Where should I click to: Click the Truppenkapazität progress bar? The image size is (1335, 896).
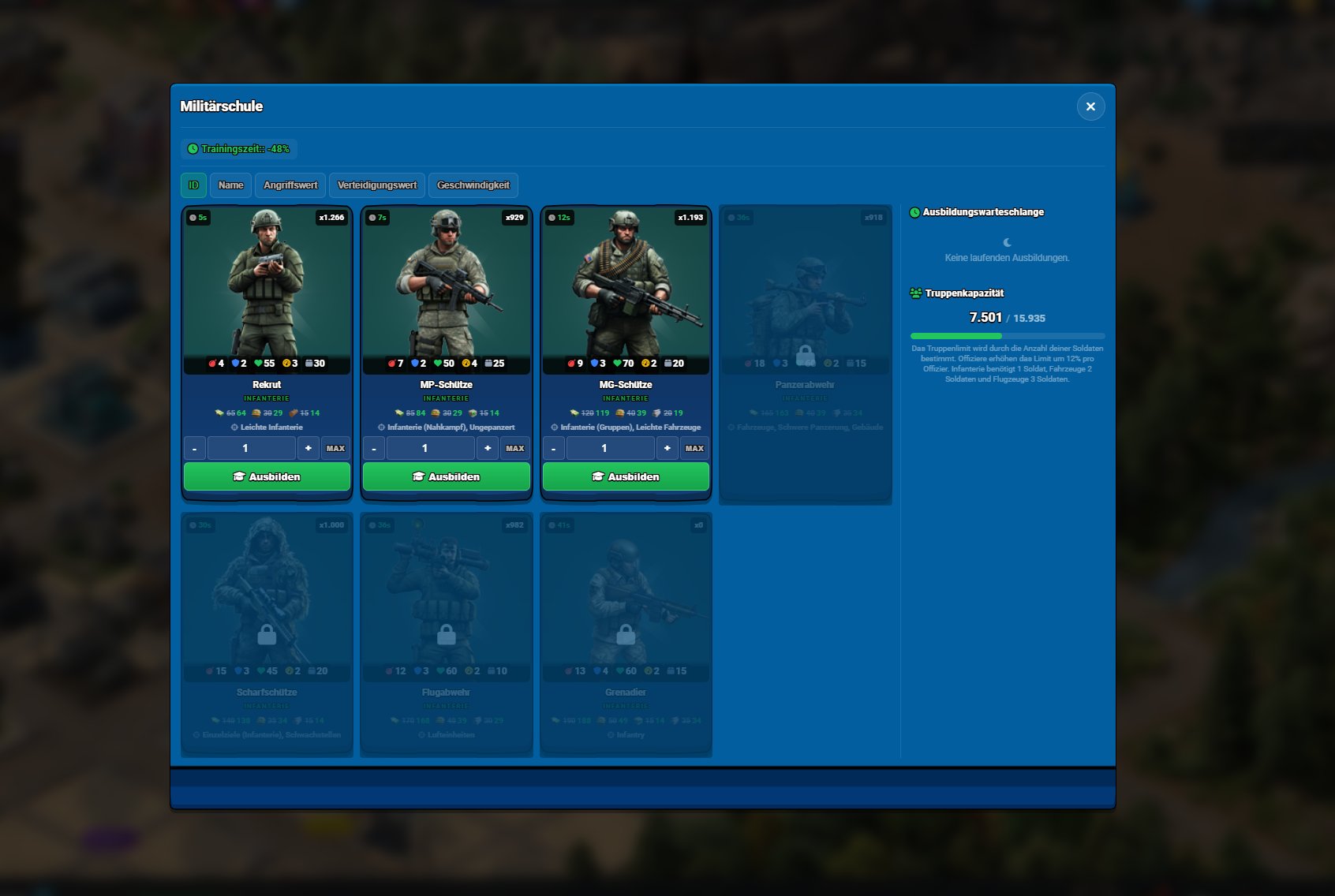pos(1007,336)
